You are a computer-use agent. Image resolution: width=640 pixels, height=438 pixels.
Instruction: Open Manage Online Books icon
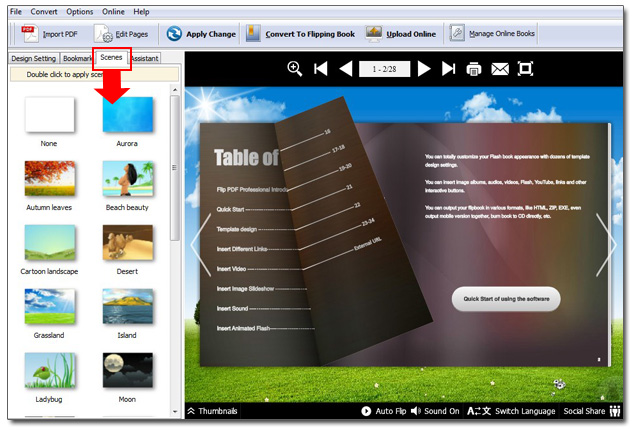coord(457,33)
